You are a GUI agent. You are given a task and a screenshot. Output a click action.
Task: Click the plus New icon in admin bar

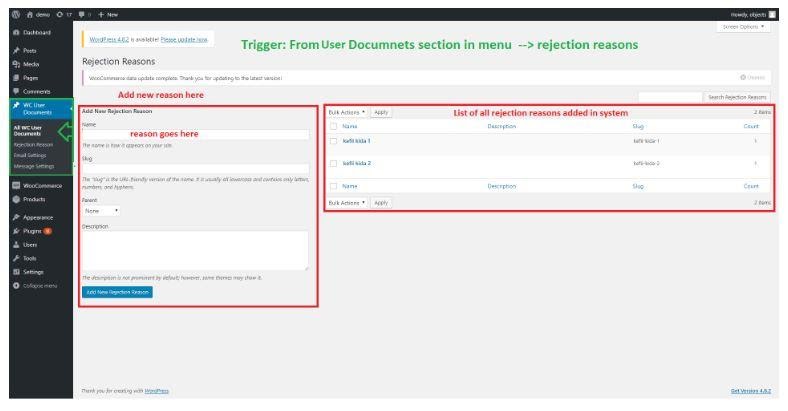(101, 15)
